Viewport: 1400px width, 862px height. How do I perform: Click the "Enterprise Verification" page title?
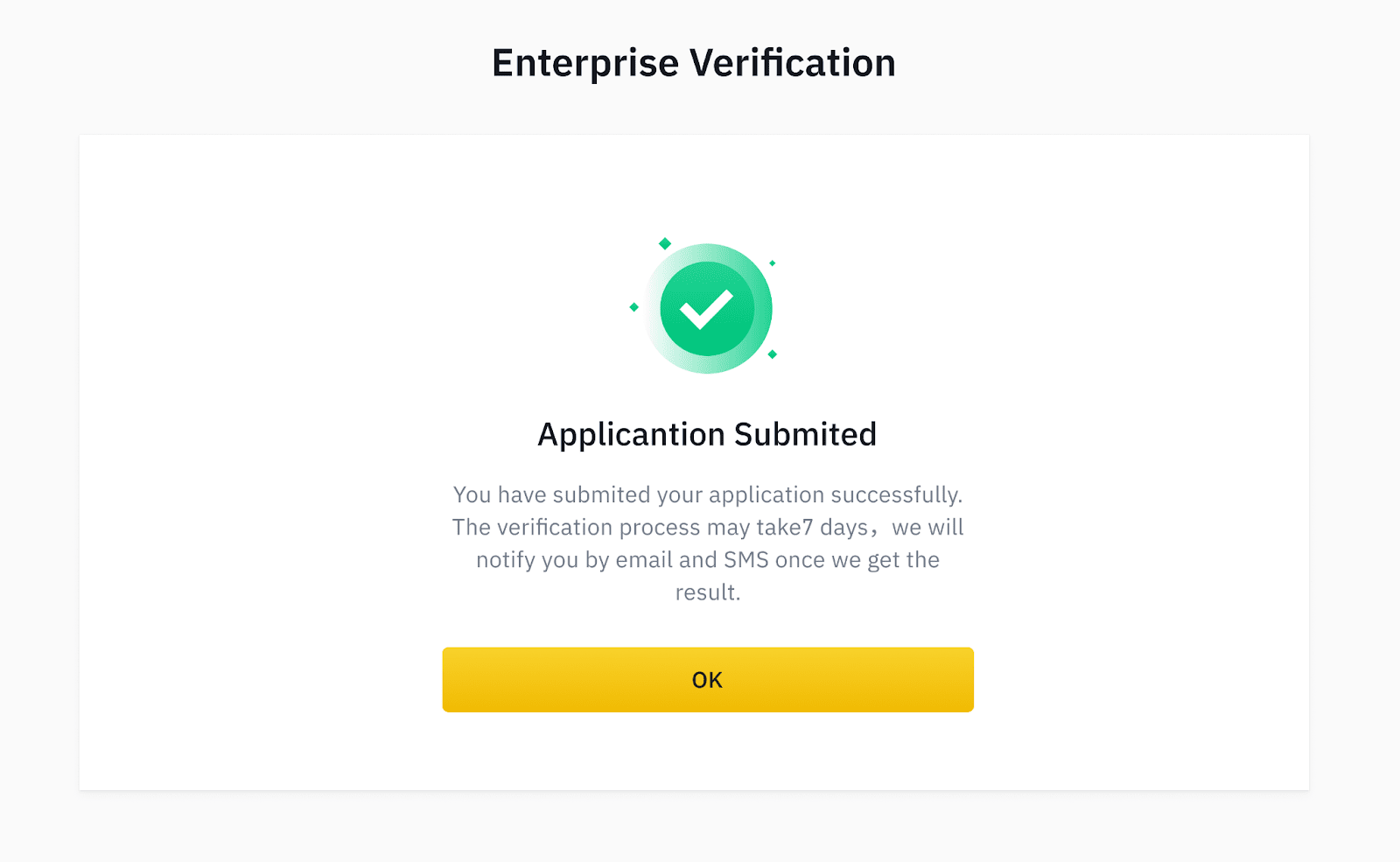pyautogui.click(x=693, y=63)
